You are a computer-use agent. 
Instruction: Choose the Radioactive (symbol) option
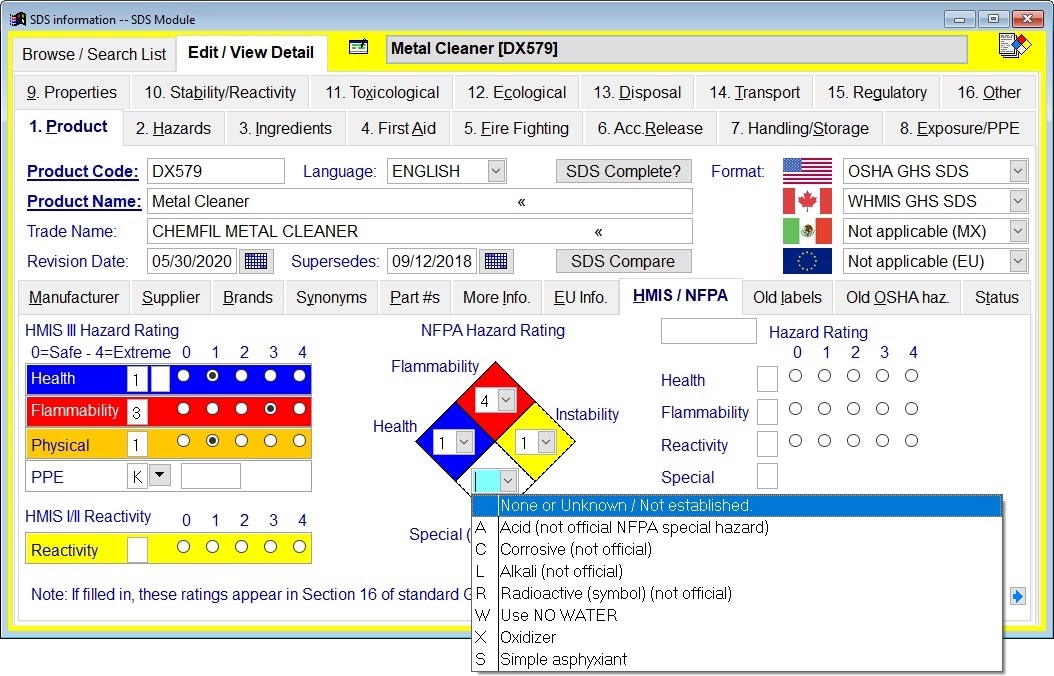coord(737,593)
